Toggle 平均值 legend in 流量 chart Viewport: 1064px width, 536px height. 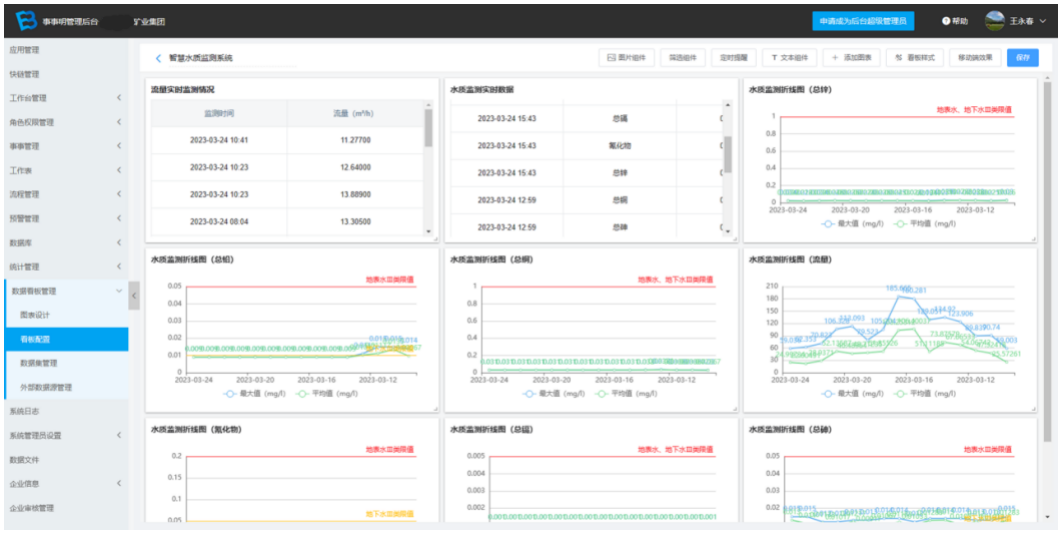[x=926, y=394]
